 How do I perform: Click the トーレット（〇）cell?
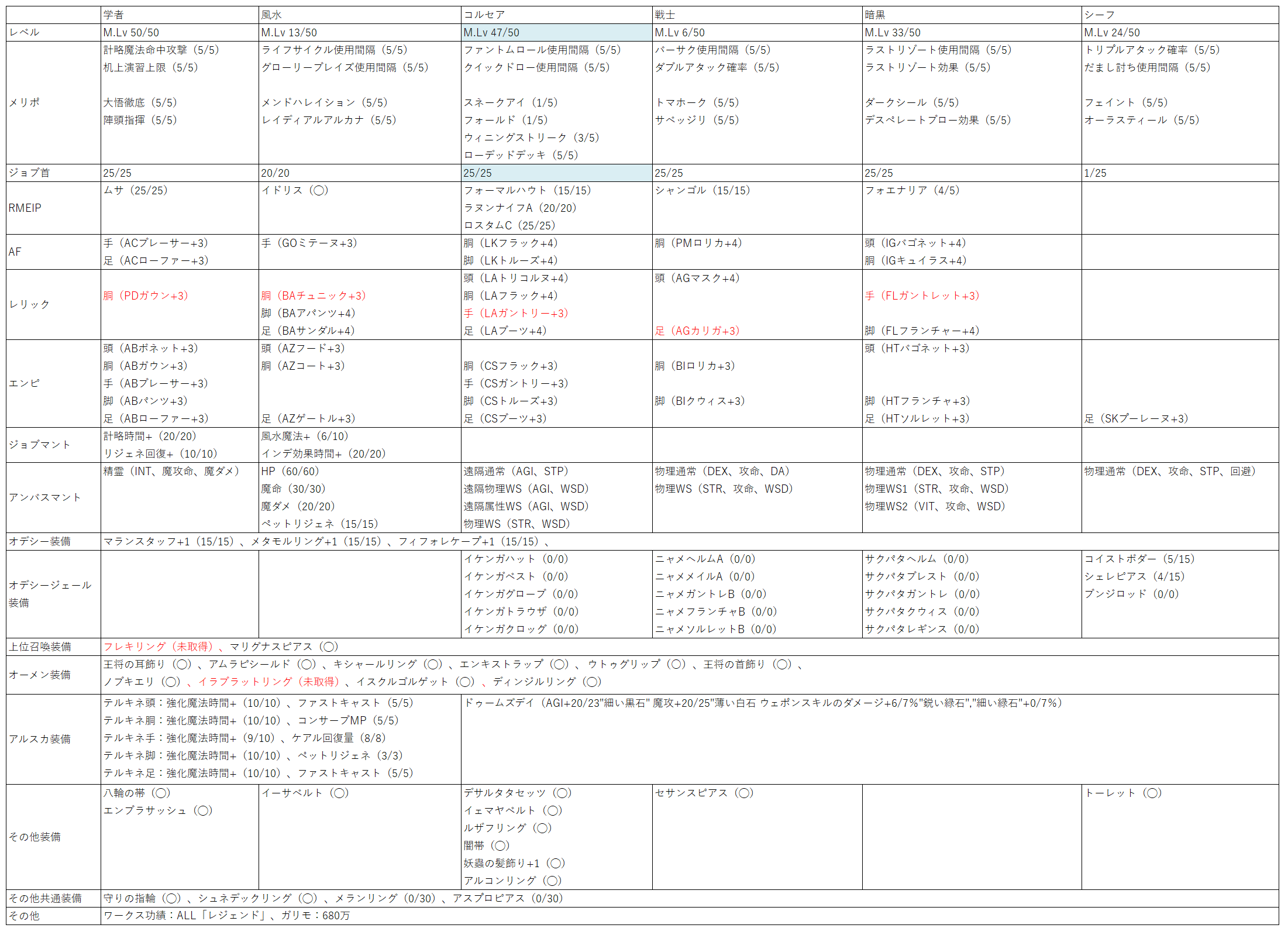click(1122, 793)
